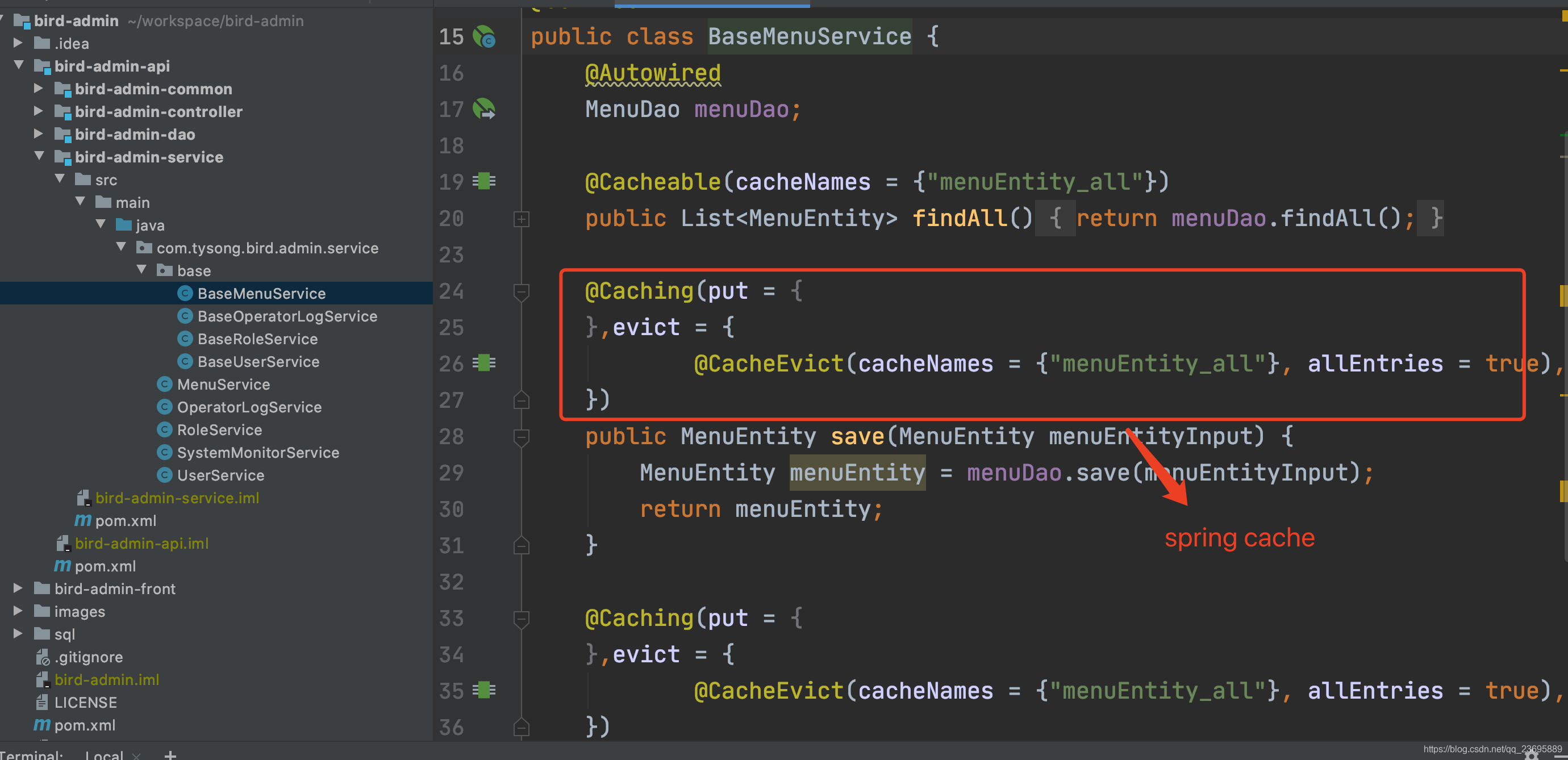Click the LICENSE file icon
Screen dimensions: 1568x760
pyautogui.click(x=42, y=702)
